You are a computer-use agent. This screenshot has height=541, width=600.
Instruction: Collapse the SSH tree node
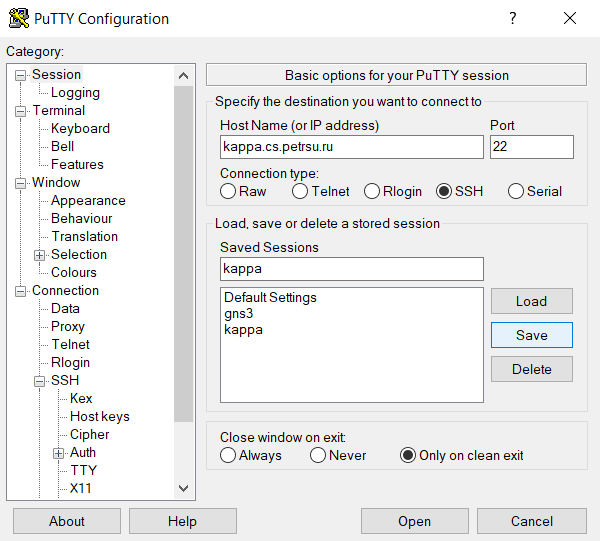(40, 381)
